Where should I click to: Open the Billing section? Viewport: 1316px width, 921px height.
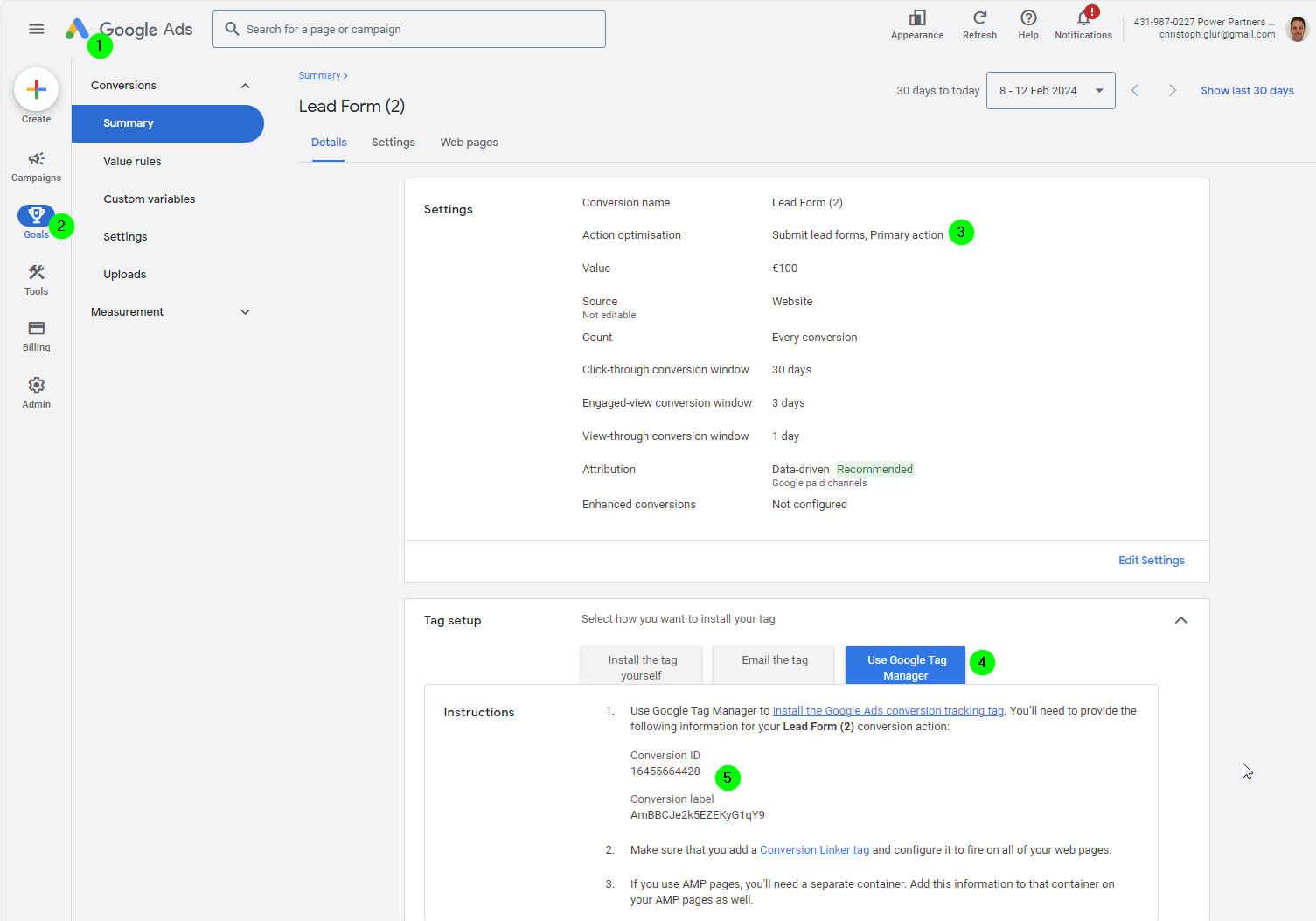tap(36, 336)
